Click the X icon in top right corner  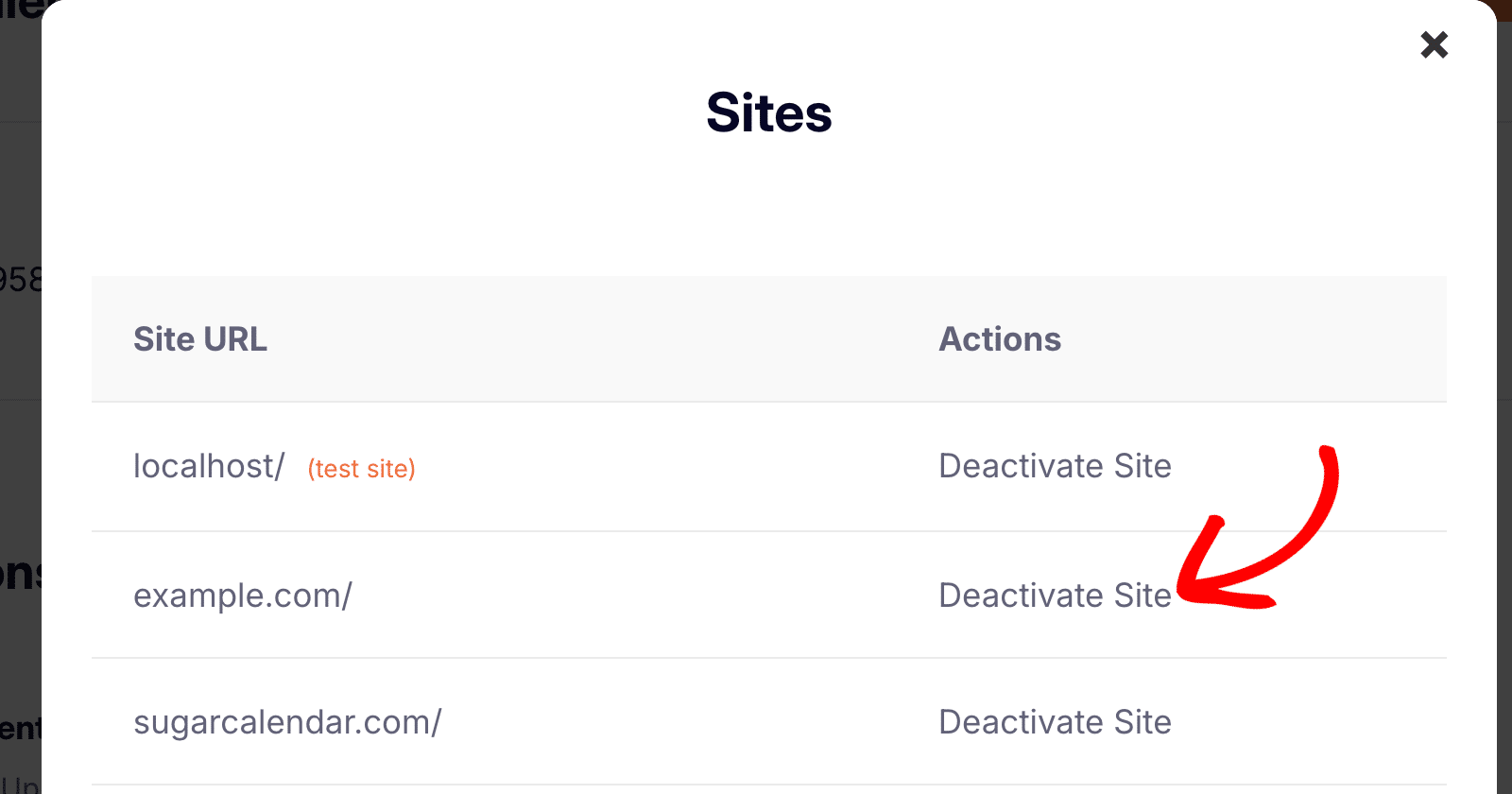point(1434,44)
